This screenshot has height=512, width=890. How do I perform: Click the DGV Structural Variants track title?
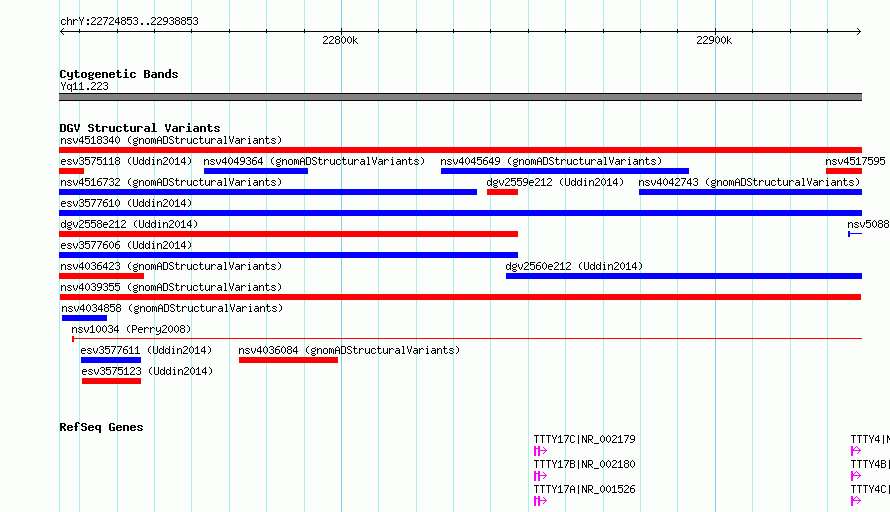(140, 128)
